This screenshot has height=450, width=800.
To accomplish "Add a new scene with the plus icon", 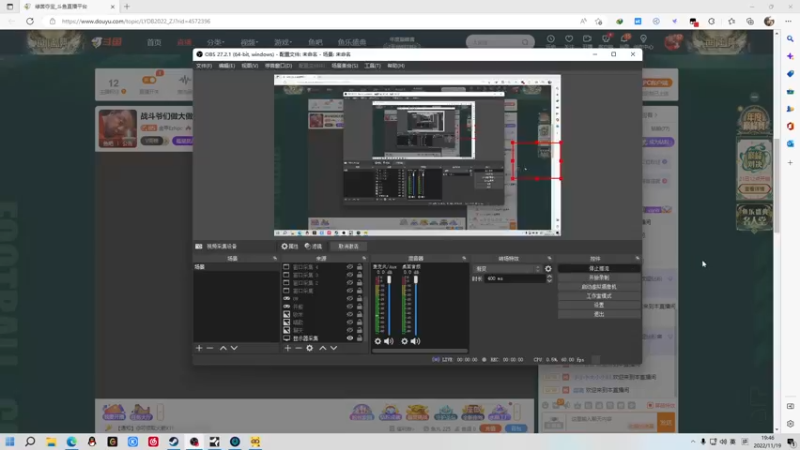I will click(199, 348).
